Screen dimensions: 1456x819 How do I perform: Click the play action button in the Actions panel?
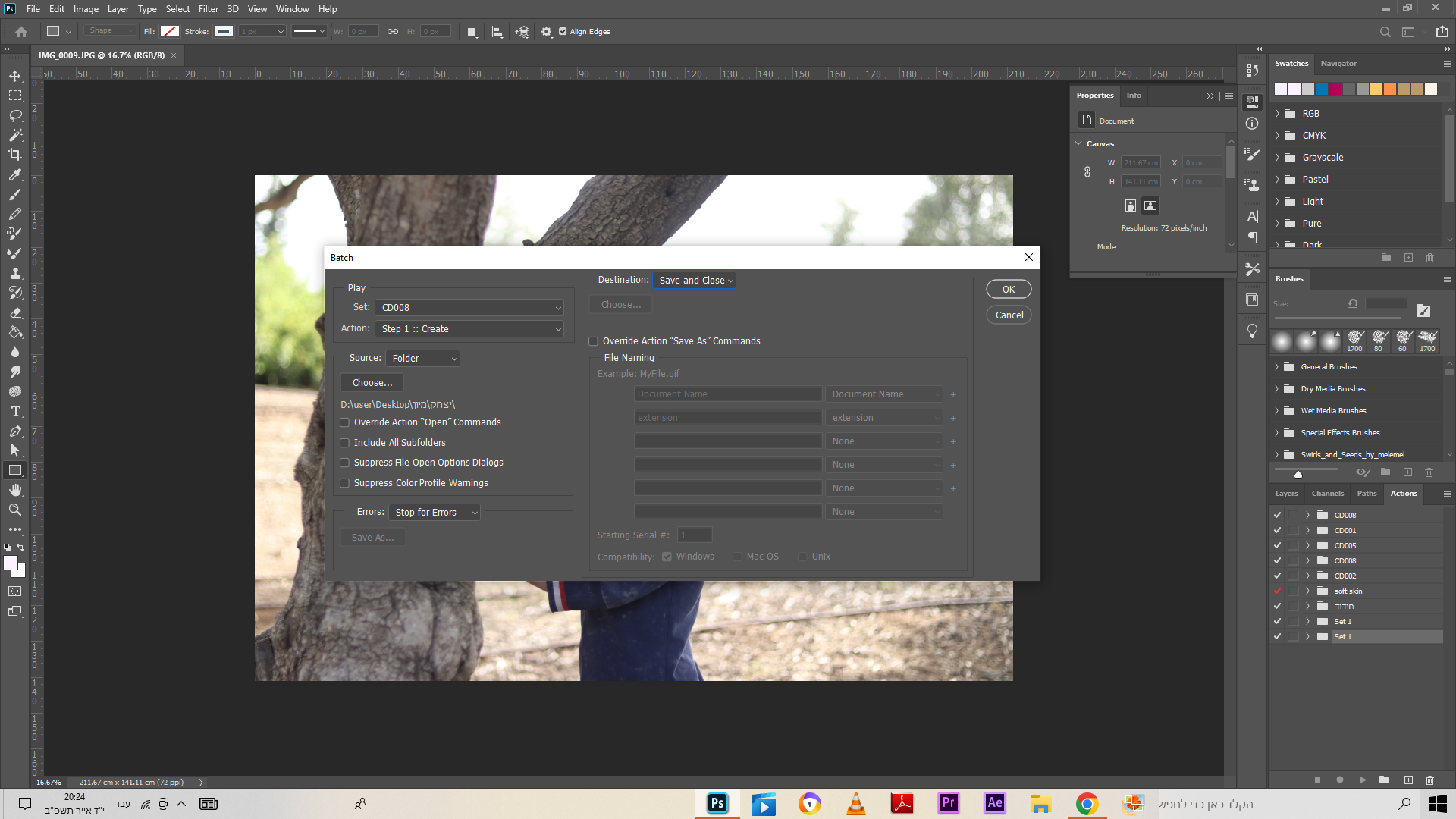point(1362,780)
